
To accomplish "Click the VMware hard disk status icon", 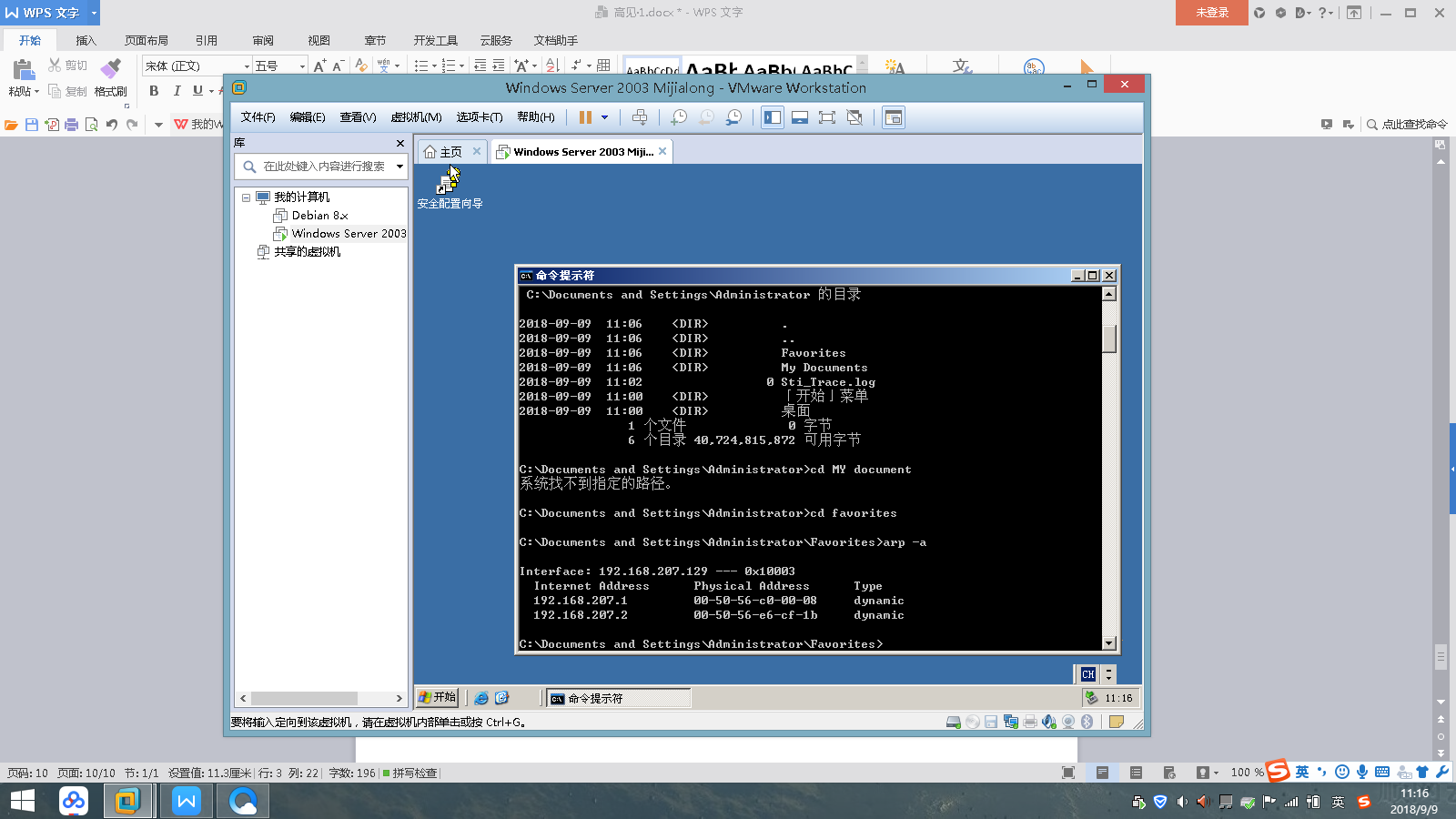I will click(954, 722).
